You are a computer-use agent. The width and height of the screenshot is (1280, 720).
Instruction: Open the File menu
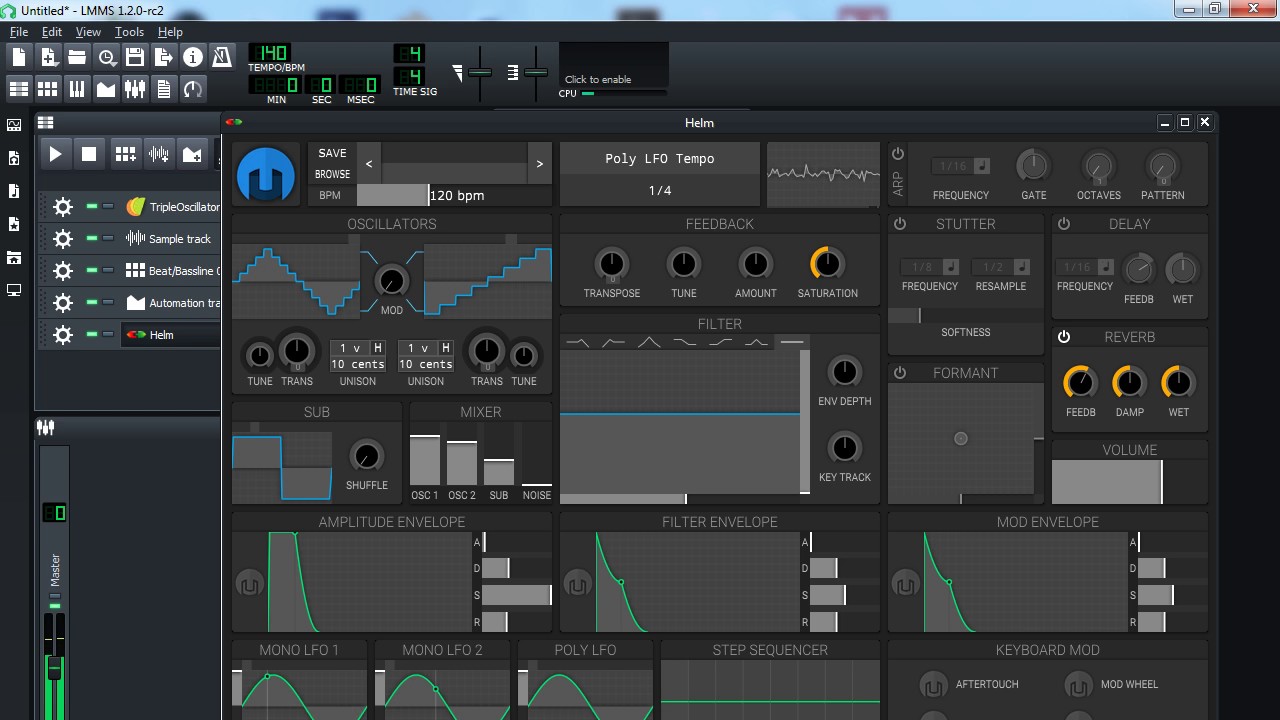point(19,32)
